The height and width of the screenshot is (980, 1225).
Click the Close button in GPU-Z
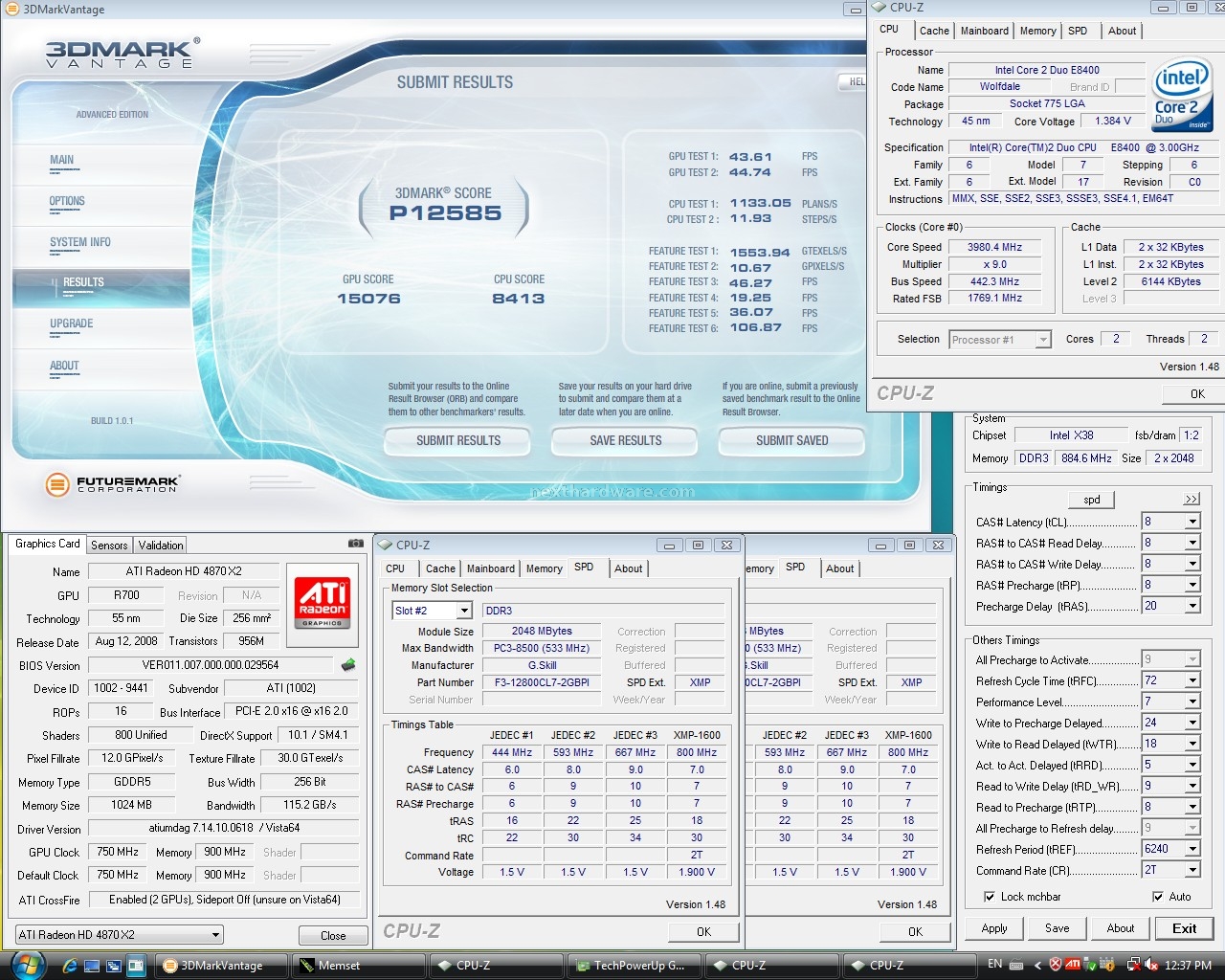point(333,936)
